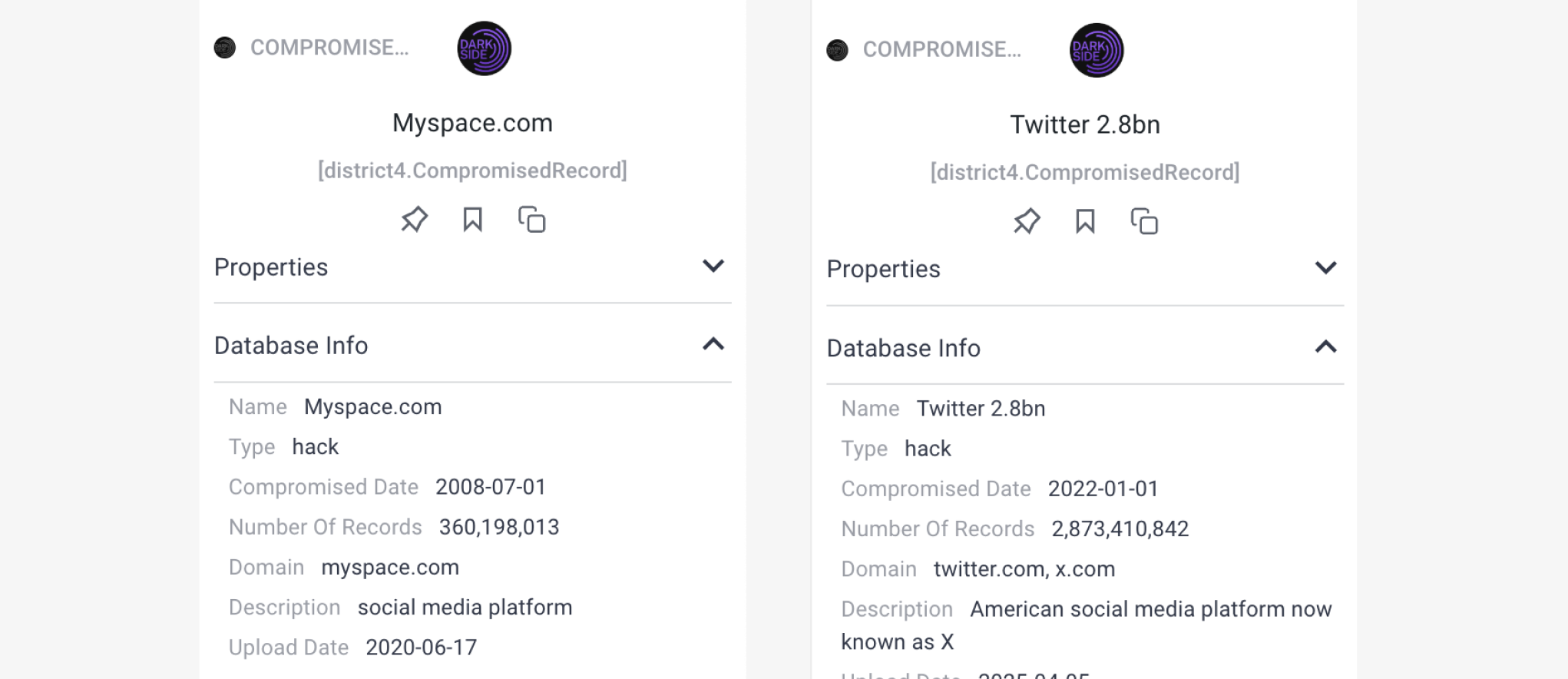Screen dimensions: 1568x679
Task: Click COMPROMISE... label on Twitter card
Action: pos(942,49)
